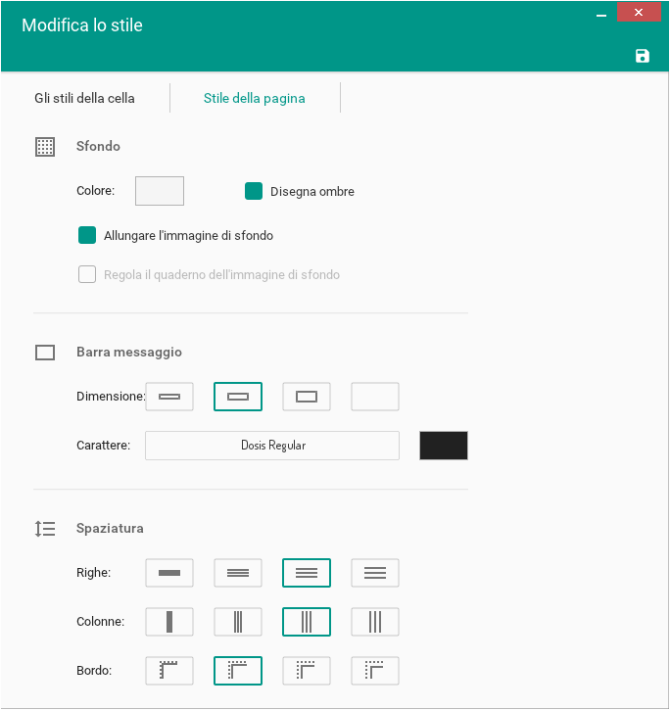
Task: Choose the widest column spacing icon
Action: pyautogui.click(x=375, y=622)
